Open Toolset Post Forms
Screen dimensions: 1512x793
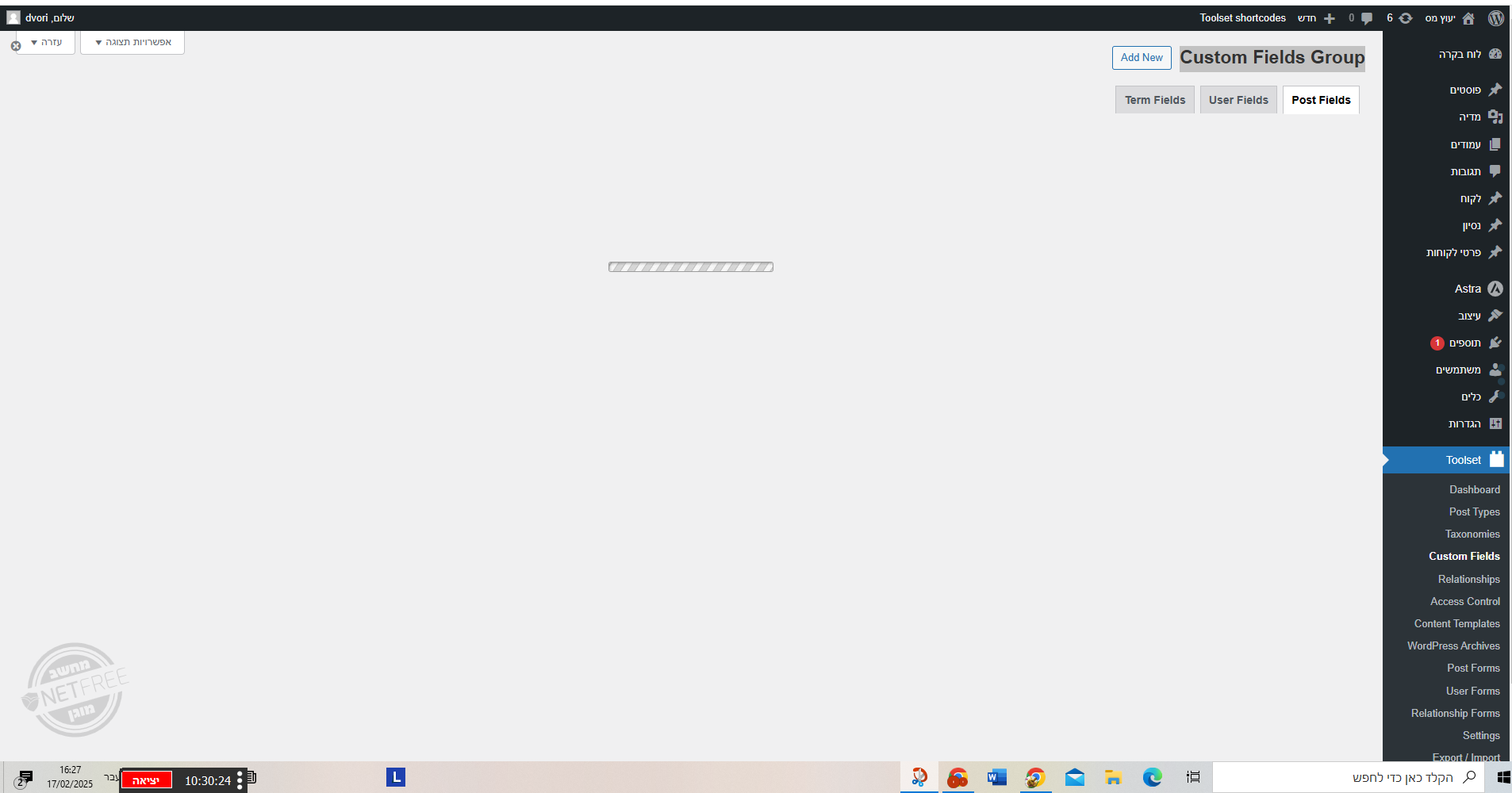[x=1473, y=668]
